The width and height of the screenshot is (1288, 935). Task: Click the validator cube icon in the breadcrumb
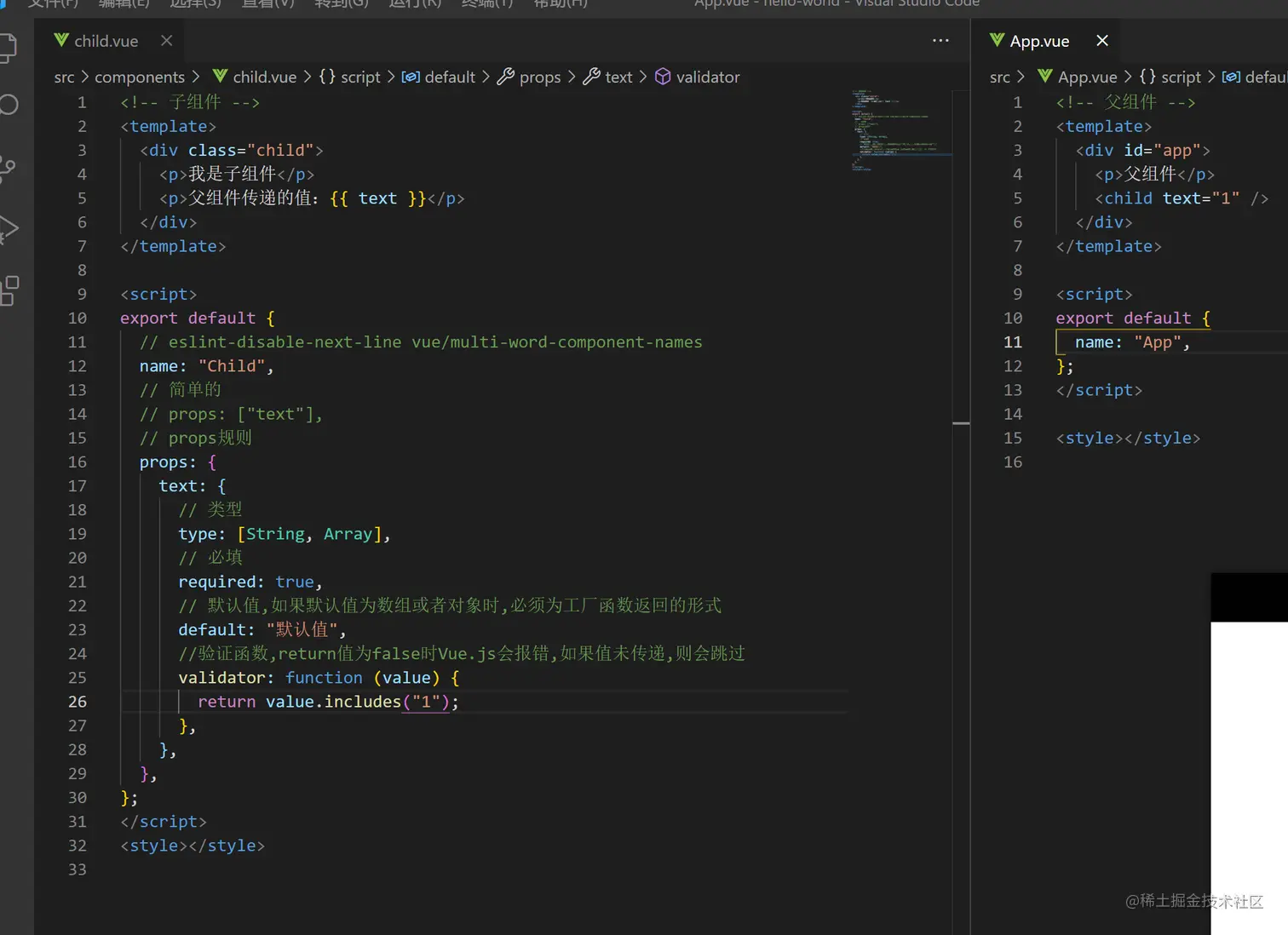pos(664,77)
